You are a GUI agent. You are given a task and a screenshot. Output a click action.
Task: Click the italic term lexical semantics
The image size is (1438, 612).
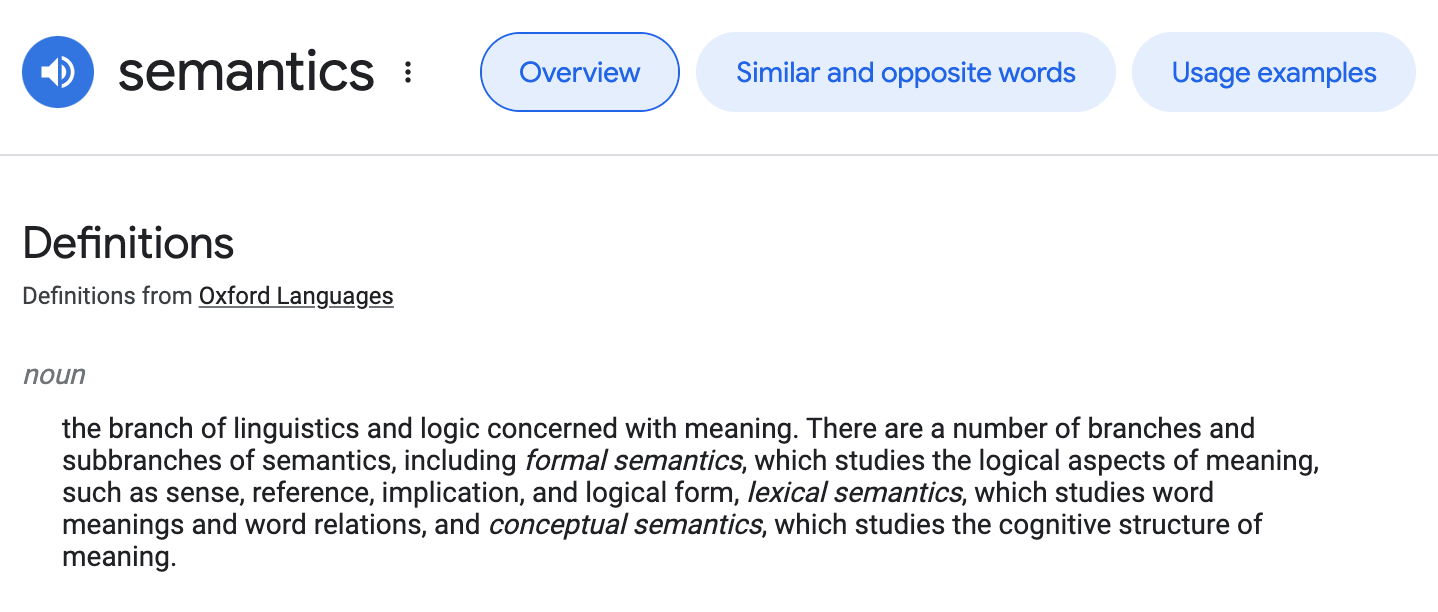[x=855, y=493]
